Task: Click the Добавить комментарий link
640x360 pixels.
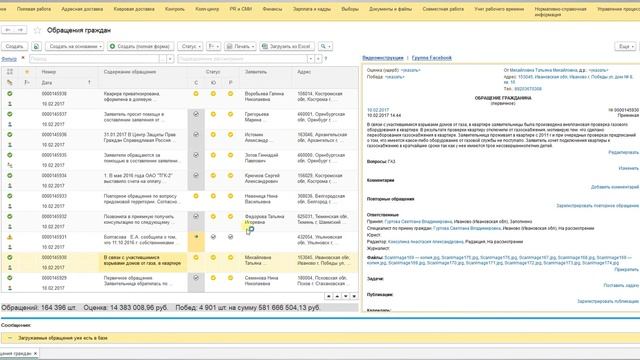Action: click(x=615, y=187)
